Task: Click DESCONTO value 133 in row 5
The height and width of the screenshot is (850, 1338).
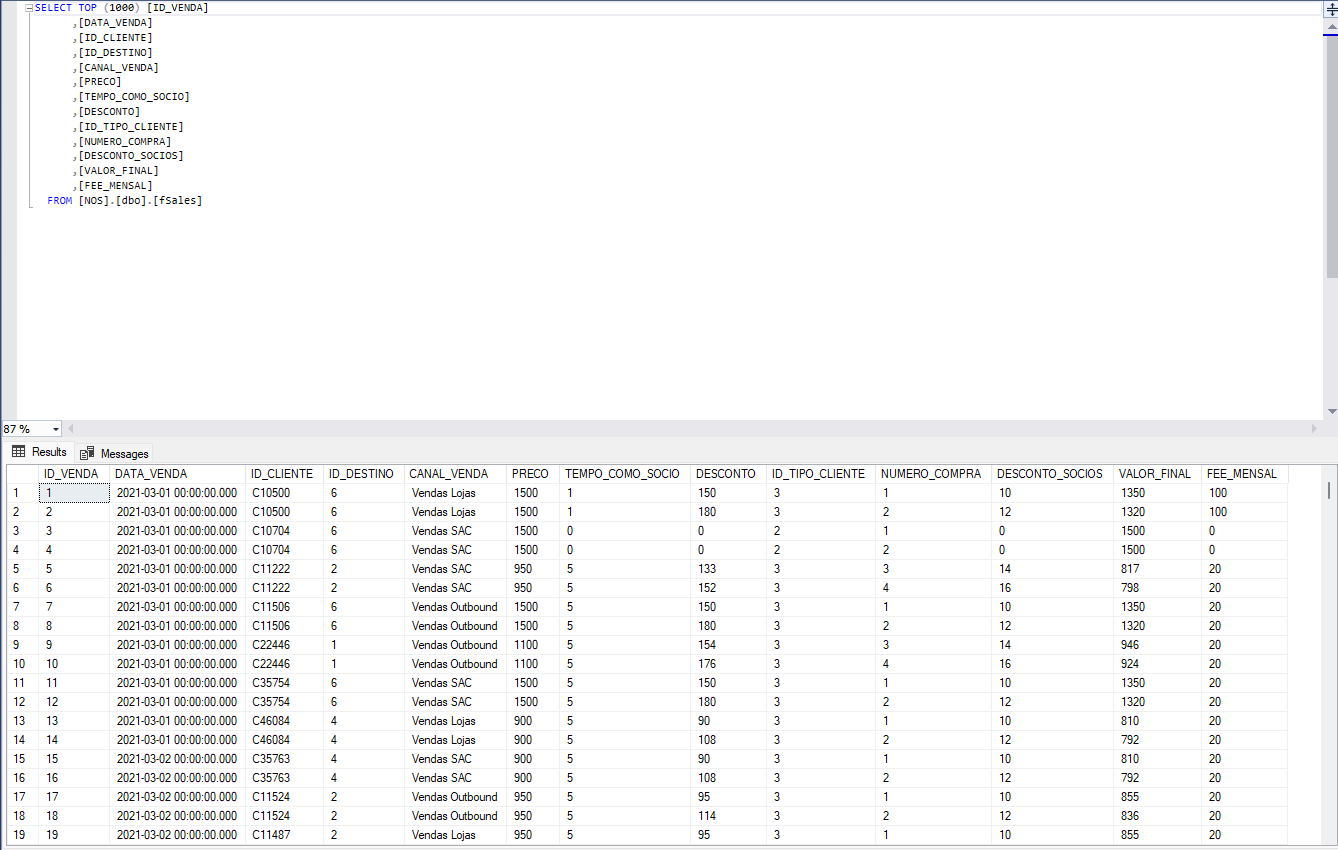Action: pos(728,569)
